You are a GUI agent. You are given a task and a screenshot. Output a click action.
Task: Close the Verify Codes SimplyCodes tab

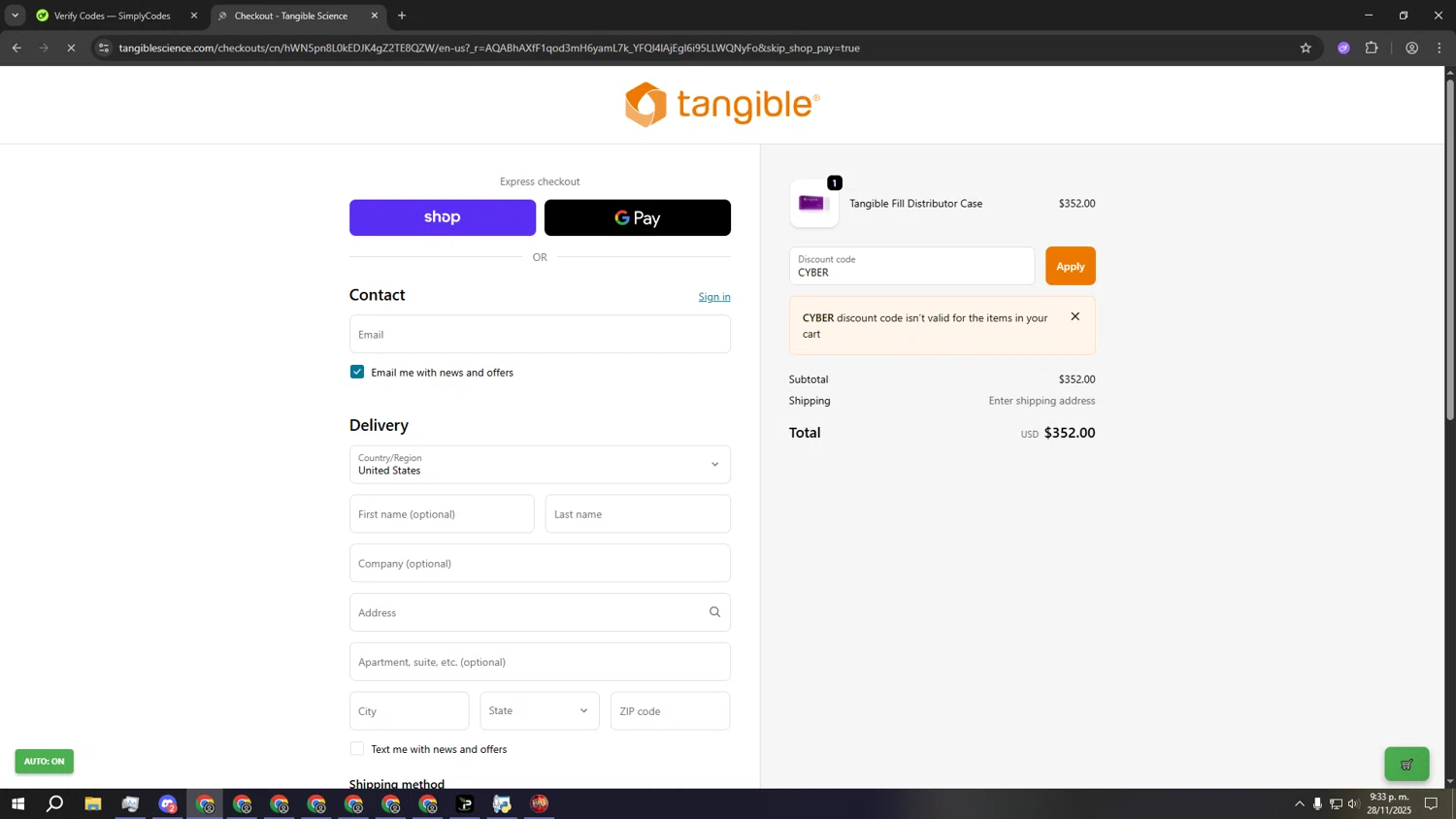pos(193,16)
